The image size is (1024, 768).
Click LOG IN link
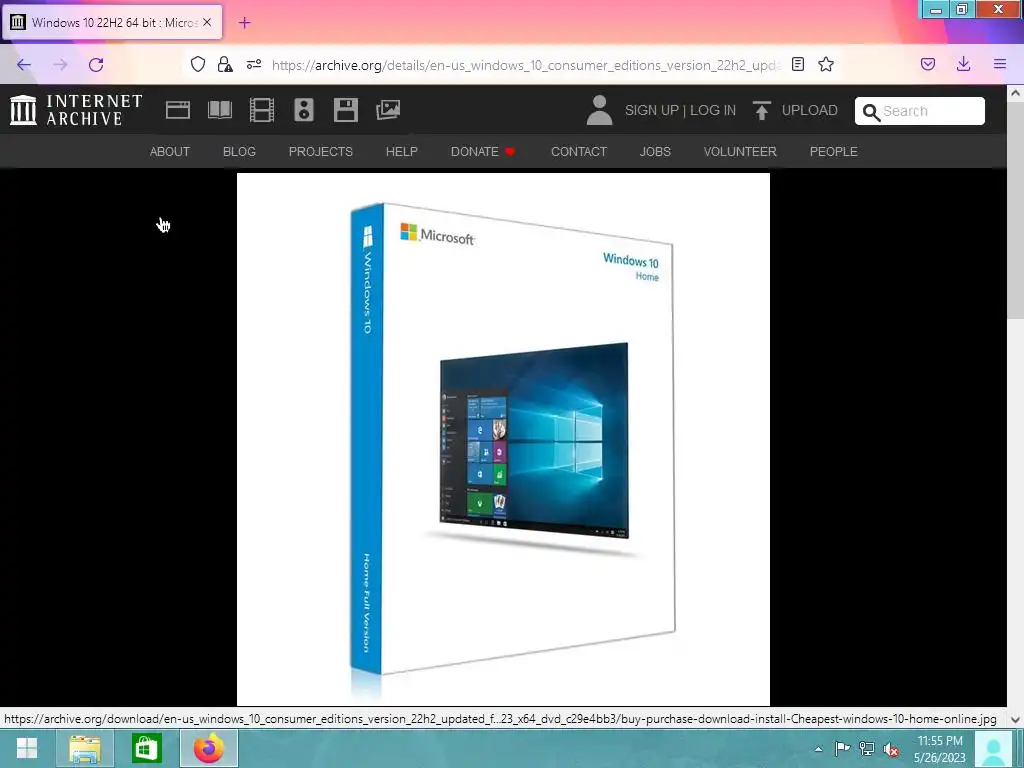point(713,110)
